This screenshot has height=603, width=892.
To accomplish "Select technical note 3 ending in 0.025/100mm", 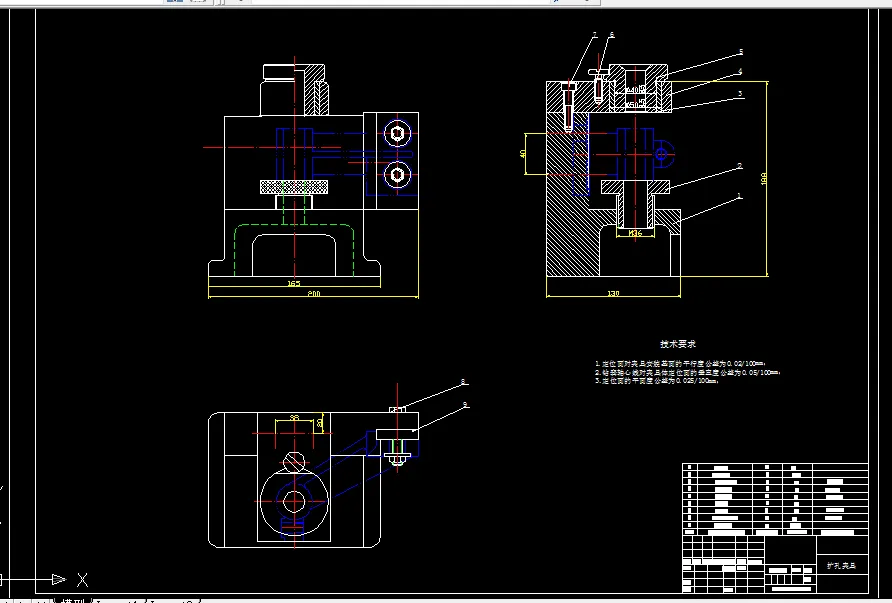I will pyautogui.click(x=657, y=381).
